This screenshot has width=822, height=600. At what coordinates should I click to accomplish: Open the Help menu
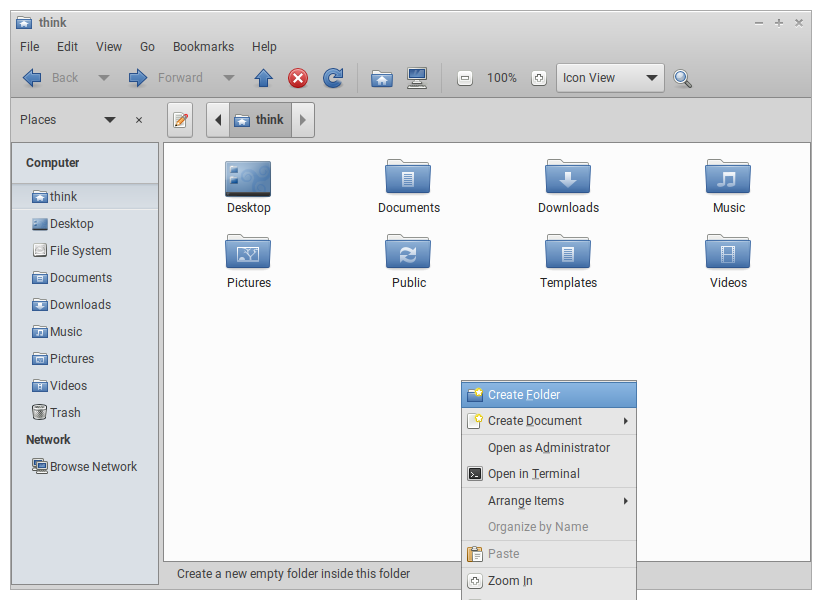[264, 47]
